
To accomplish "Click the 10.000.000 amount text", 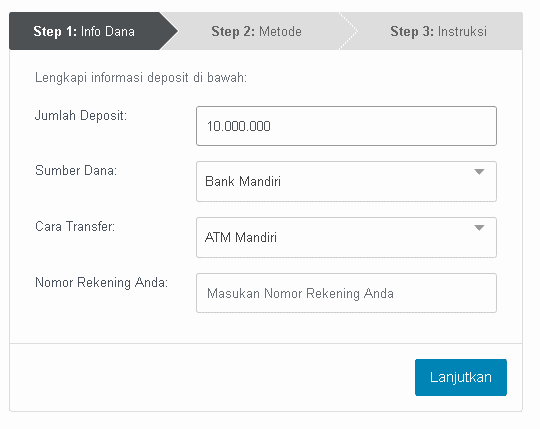I will [239, 126].
